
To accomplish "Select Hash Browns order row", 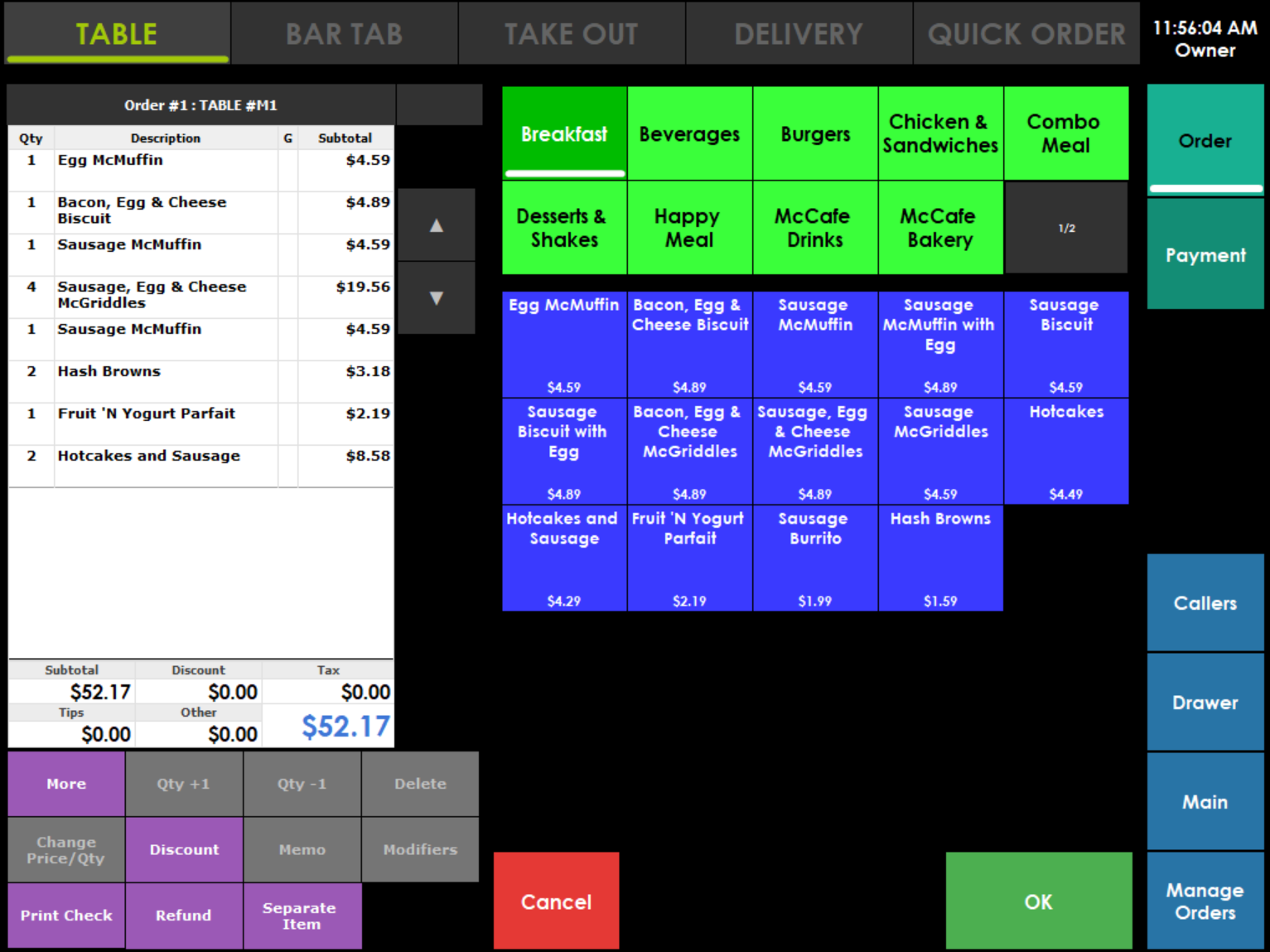I will coord(200,381).
